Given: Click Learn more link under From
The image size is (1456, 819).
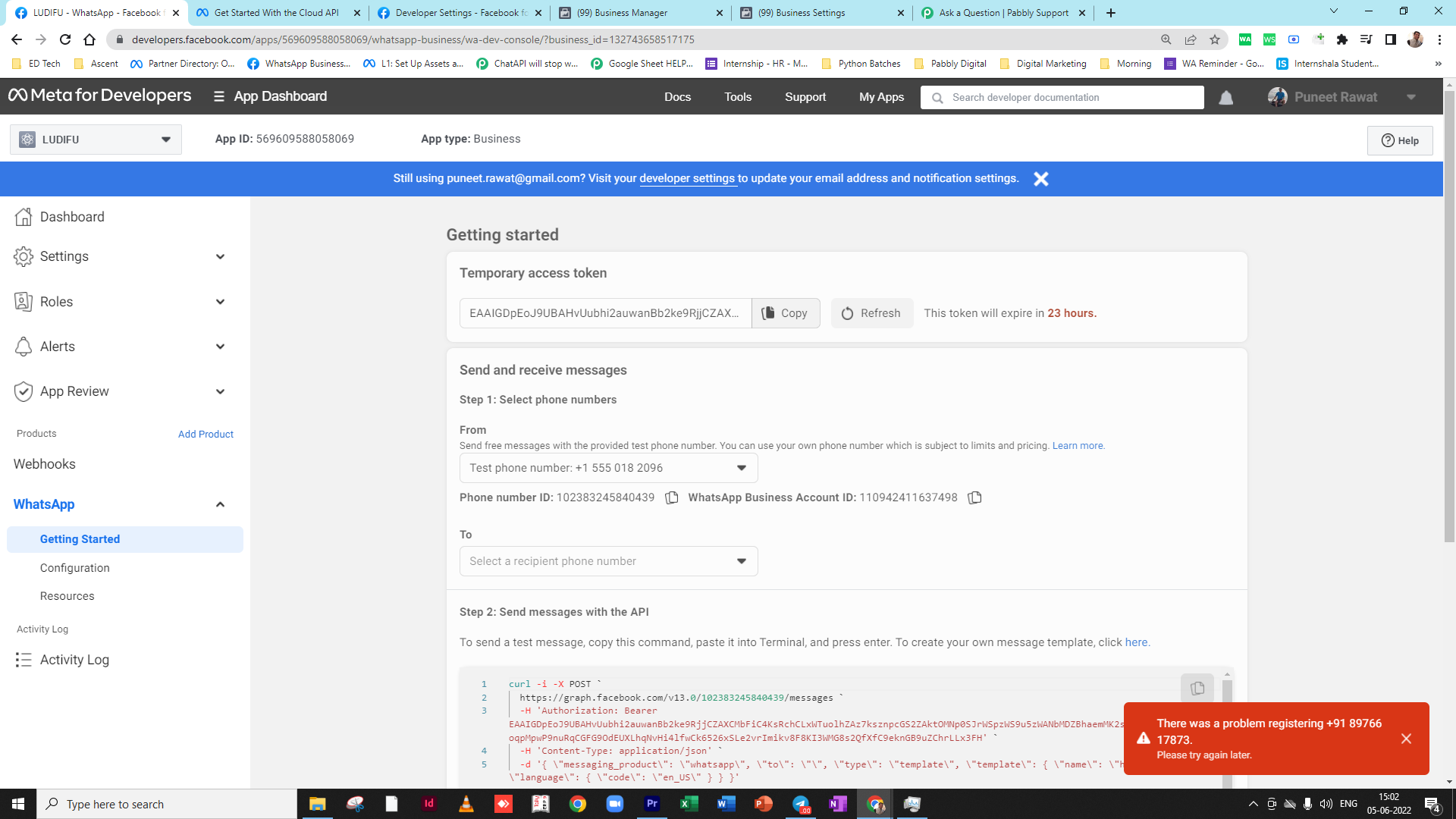Looking at the screenshot, I should pyautogui.click(x=1078, y=446).
